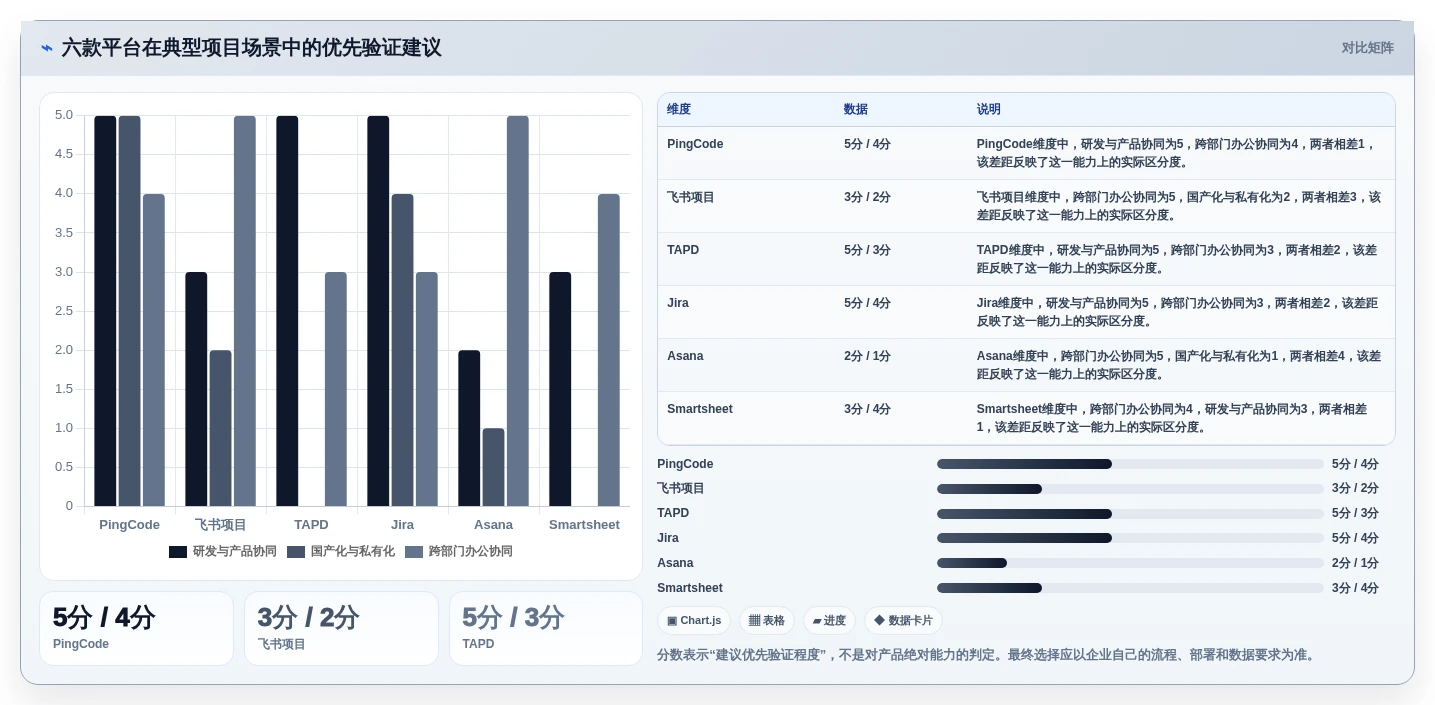Click the 2.5 y-axis tick label
The image size is (1435, 705).
click(x=64, y=311)
